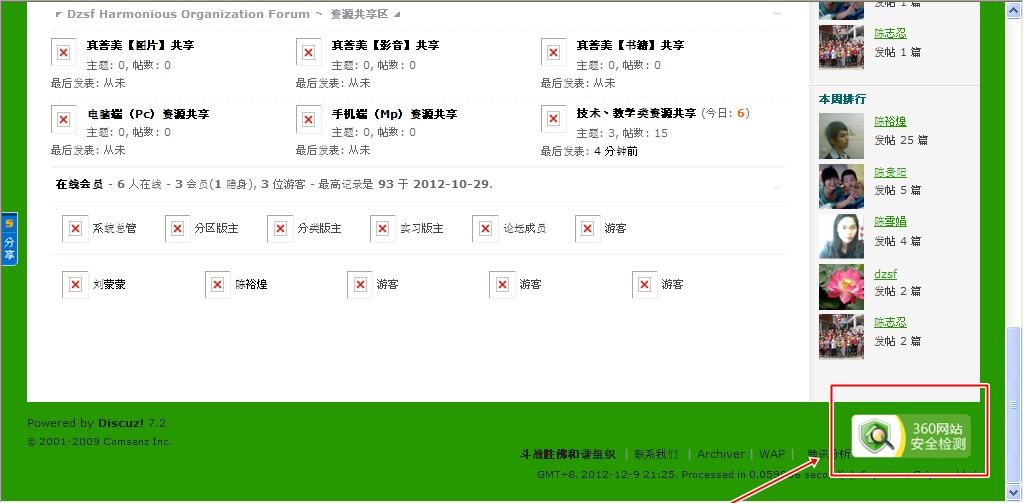Open the Archiver footer link
This screenshot has width=1024, height=503.
pos(720,454)
